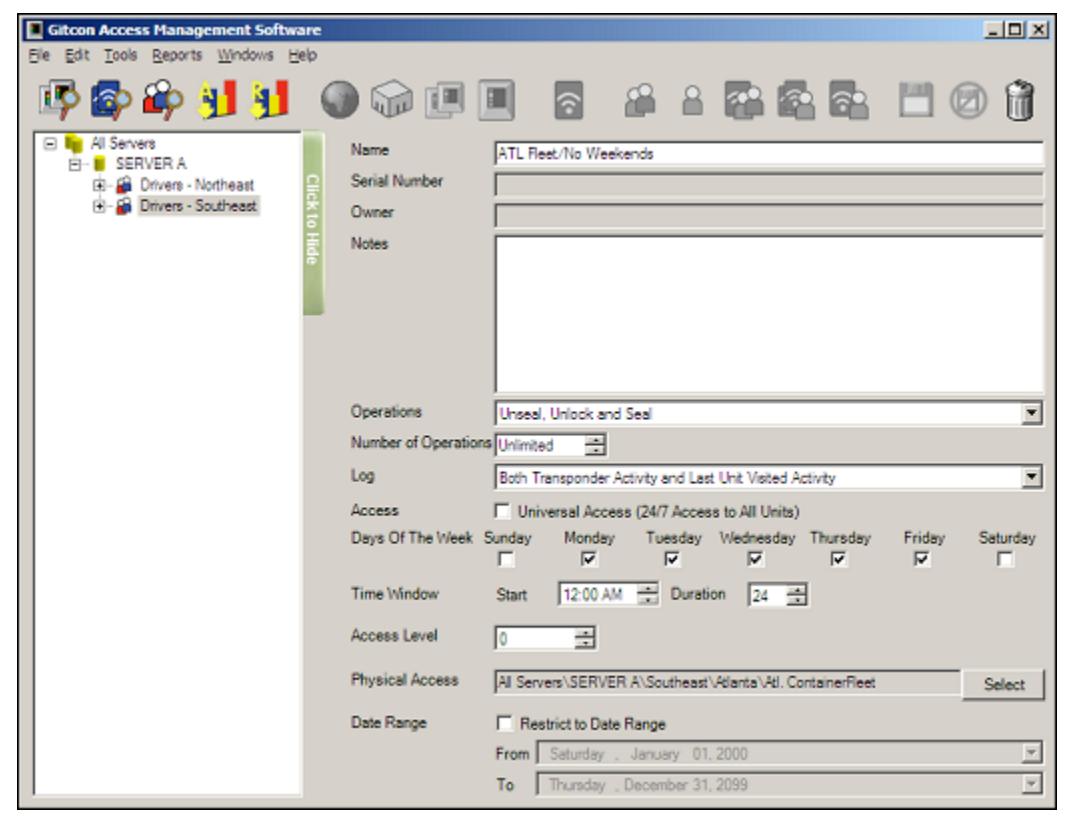The height and width of the screenshot is (825, 1070).
Task: Uncheck the Monday checkbox
Action: (589, 560)
